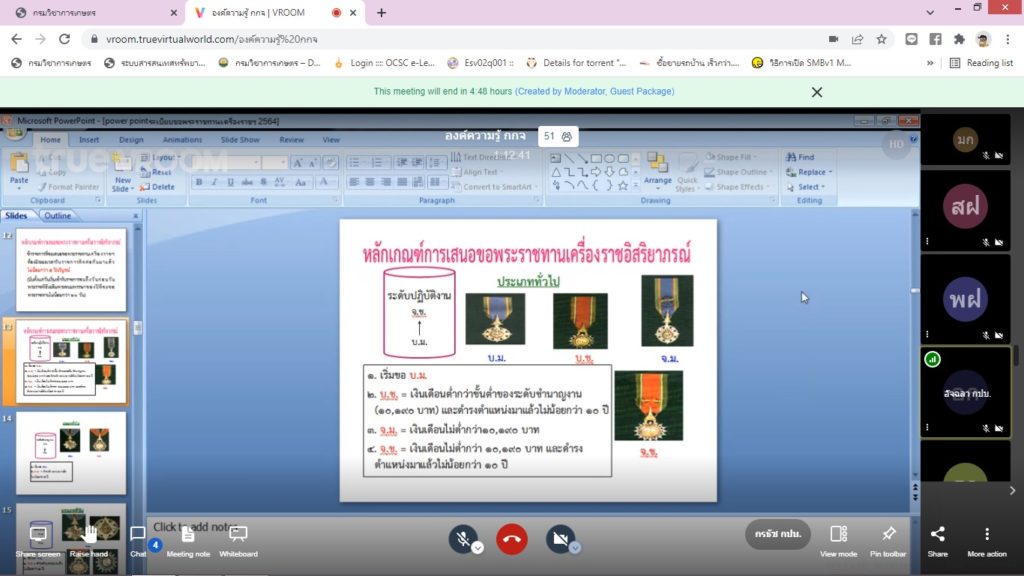The height and width of the screenshot is (576, 1024).
Task: Toggle the HD quality badge
Action: [x=896, y=144]
